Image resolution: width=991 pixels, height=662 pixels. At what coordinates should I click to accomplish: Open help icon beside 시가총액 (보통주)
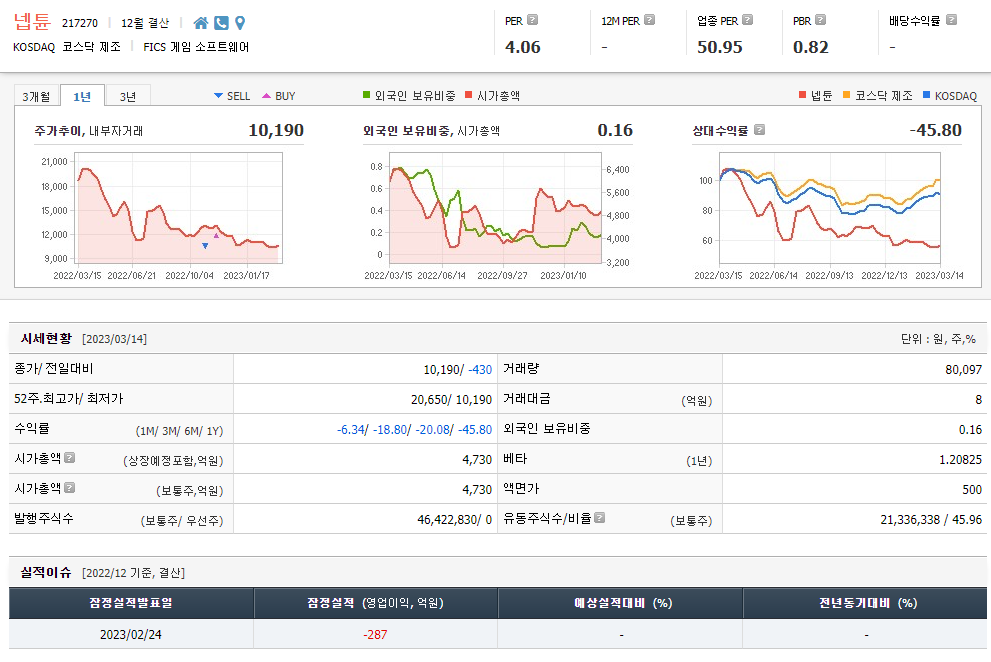click(70, 487)
